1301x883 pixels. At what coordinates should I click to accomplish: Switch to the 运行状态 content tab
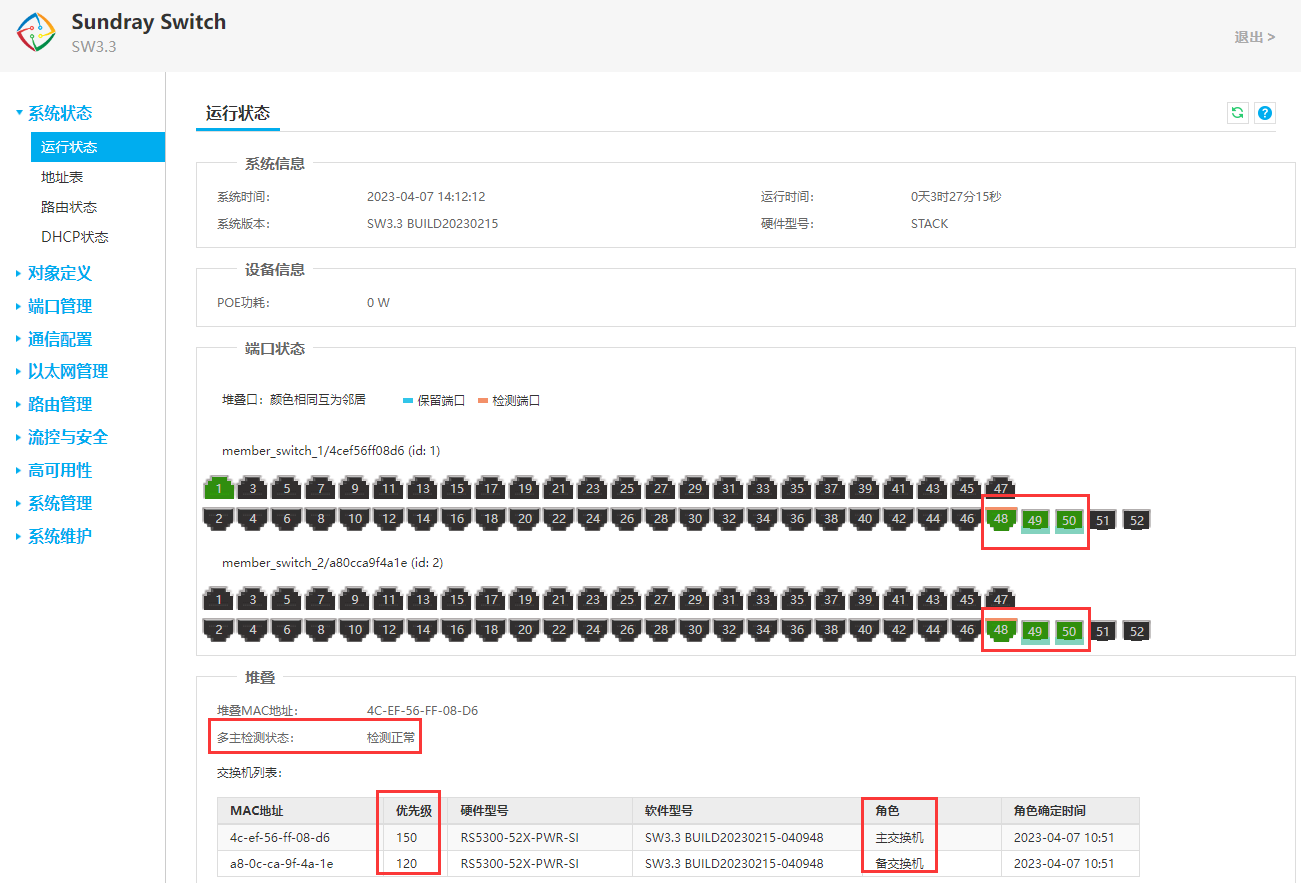point(238,113)
